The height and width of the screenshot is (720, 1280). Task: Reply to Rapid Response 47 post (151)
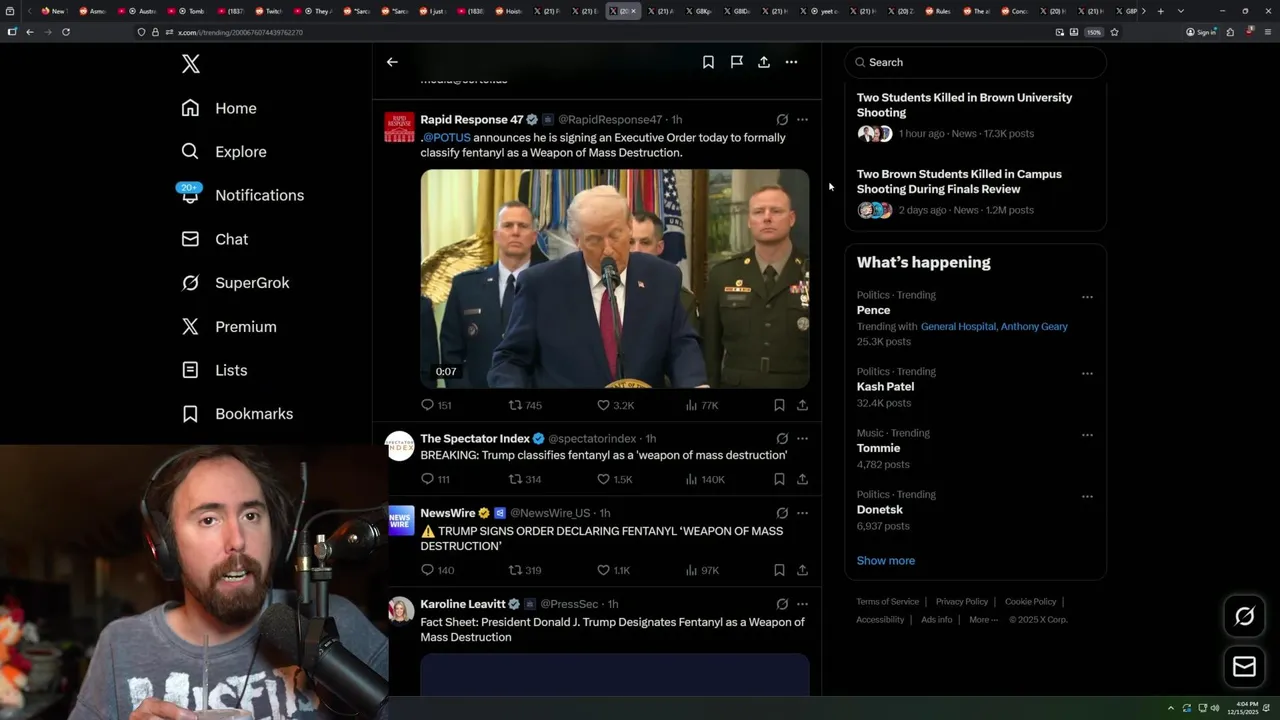437,405
